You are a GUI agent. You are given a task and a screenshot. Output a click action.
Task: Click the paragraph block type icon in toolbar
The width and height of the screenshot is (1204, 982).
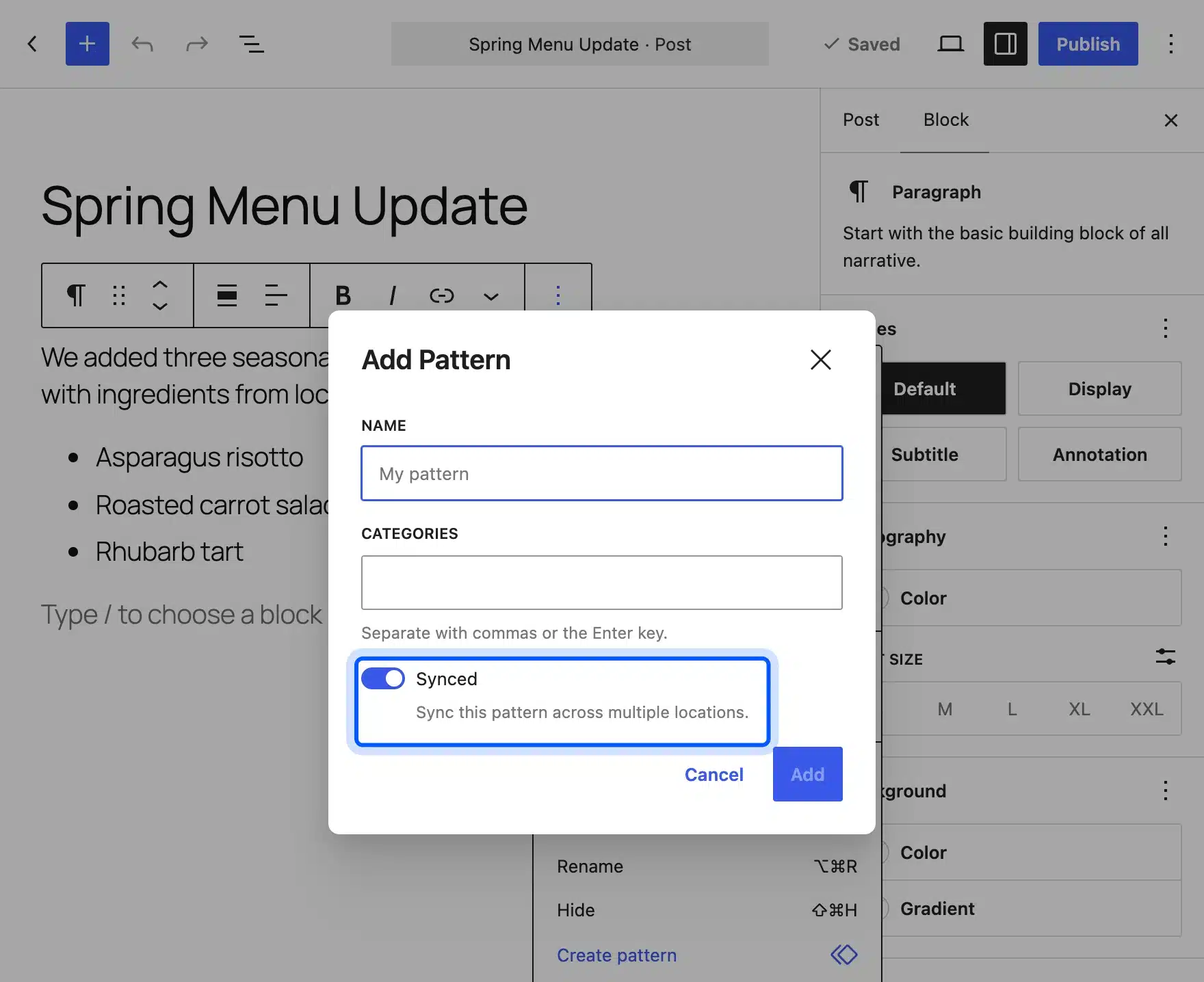click(x=76, y=295)
